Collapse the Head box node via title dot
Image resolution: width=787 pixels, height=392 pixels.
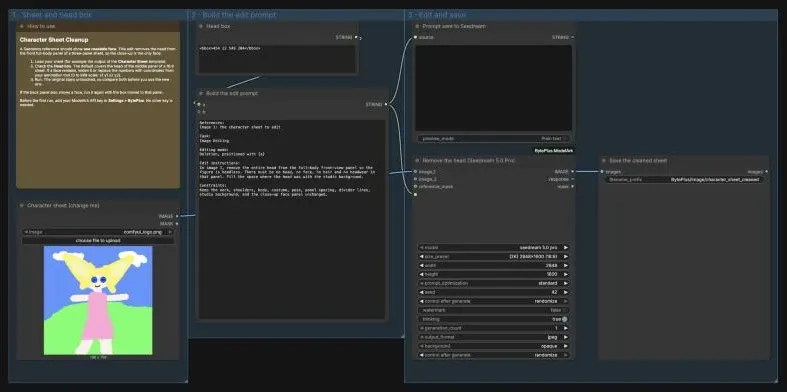coord(201,26)
